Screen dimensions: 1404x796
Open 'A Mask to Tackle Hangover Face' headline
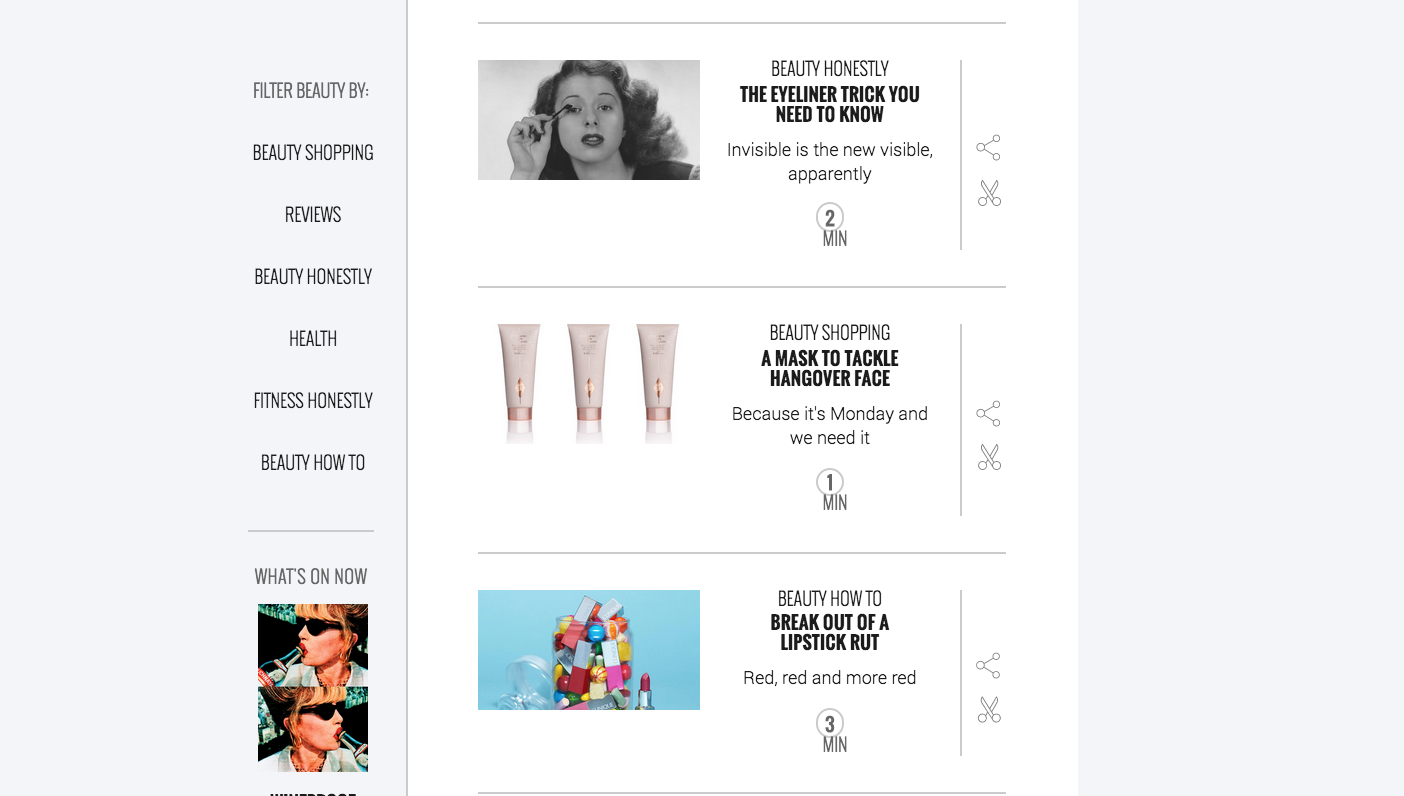pos(830,368)
